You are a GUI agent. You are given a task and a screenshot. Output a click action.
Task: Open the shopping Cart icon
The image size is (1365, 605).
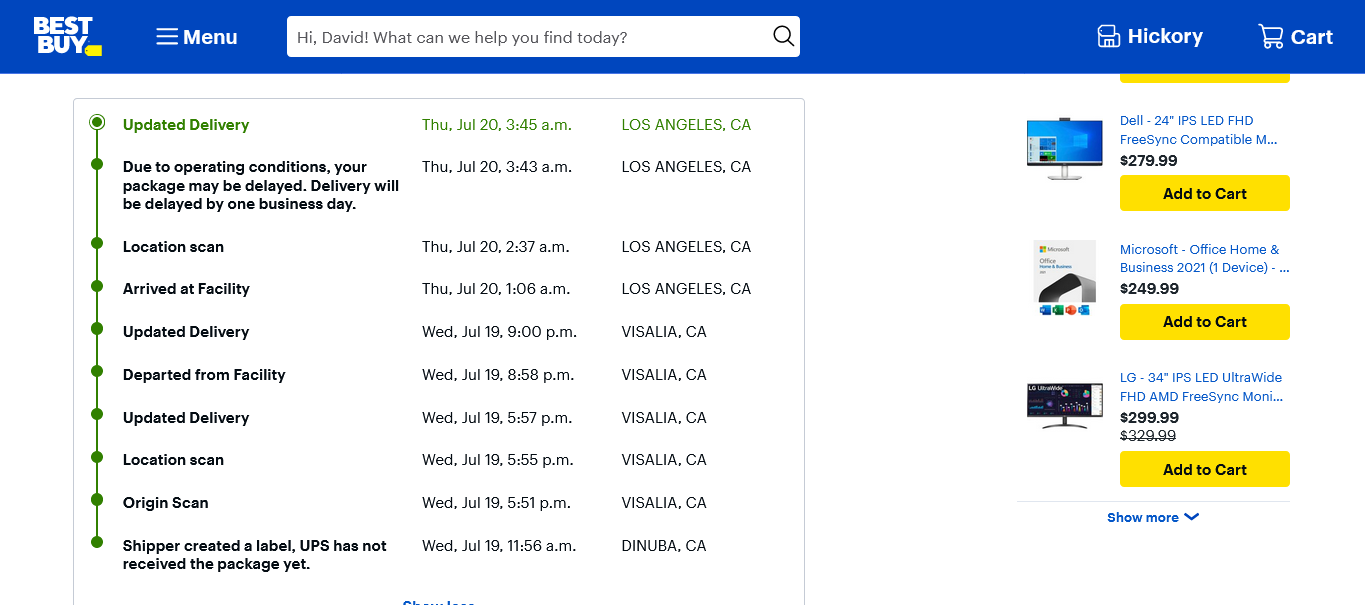pyautogui.click(x=1270, y=37)
